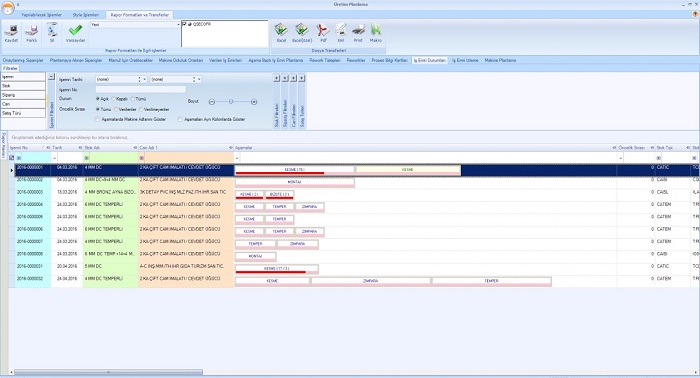Expand the Sipariş Filtreleri side panel
700x378 pixels.
click(285, 78)
